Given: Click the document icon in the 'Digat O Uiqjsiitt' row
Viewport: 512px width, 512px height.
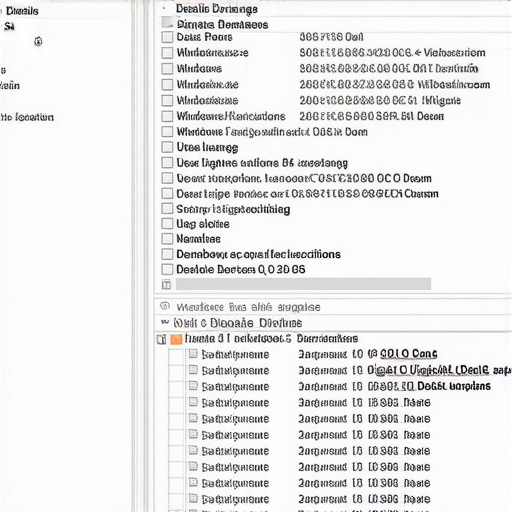Looking at the screenshot, I should [193, 369].
